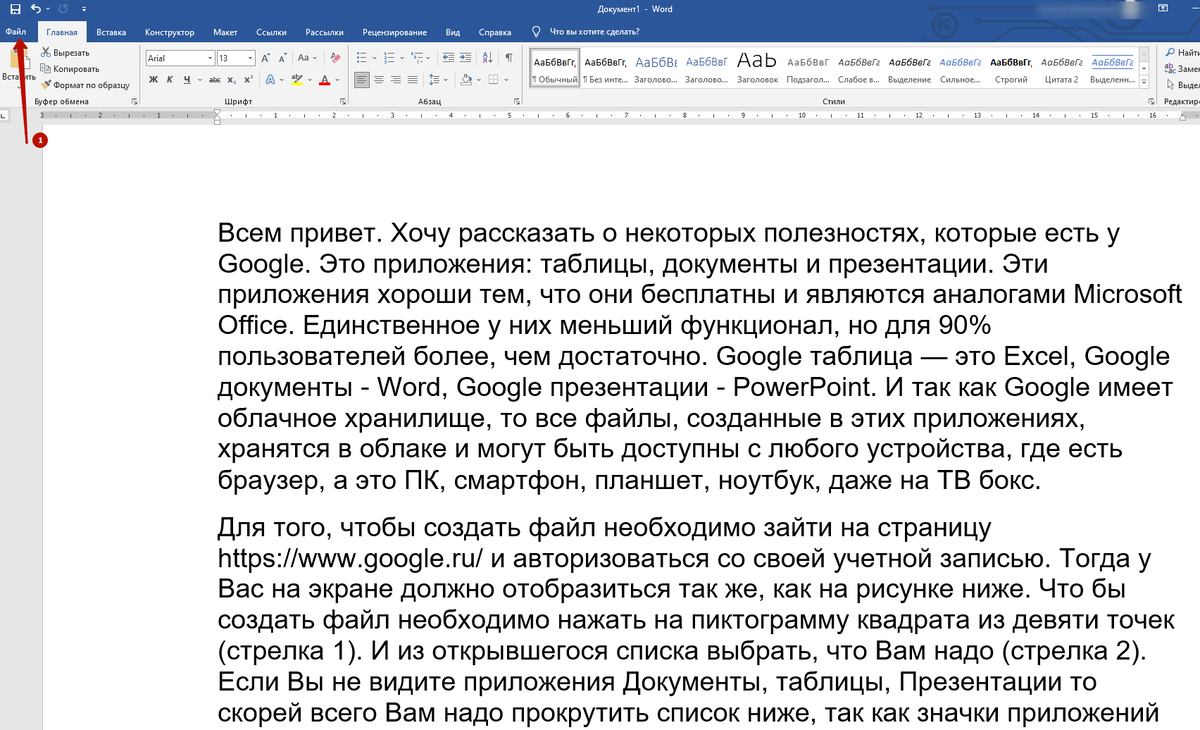This screenshot has height=730, width=1200.
Task: Increase font size with the large A icon
Action: click(265, 58)
